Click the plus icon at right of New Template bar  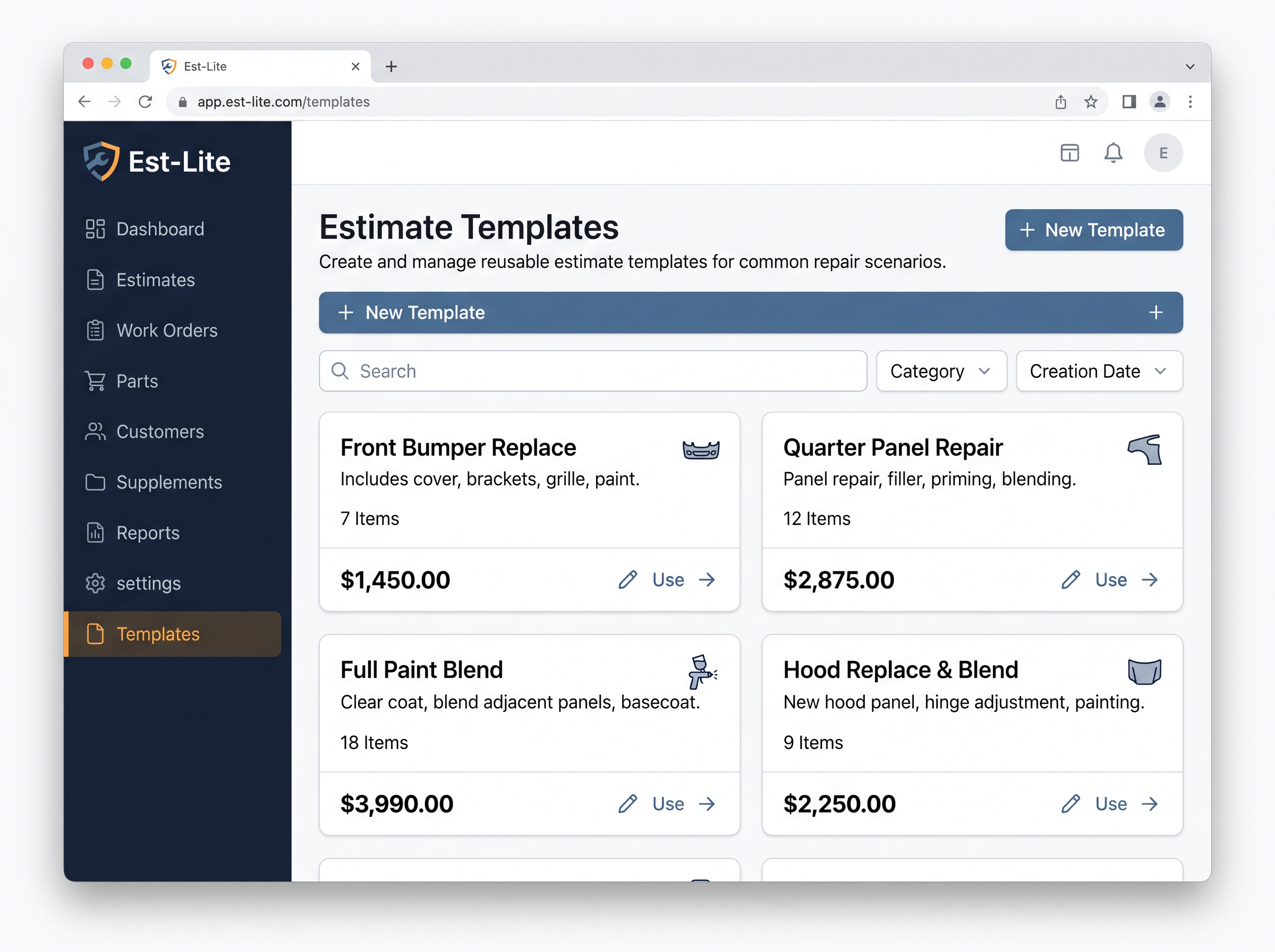(x=1156, y=312)
